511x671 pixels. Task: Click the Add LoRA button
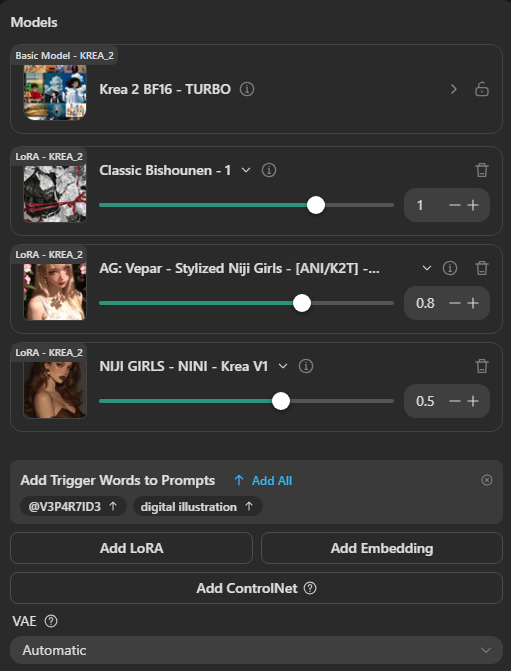(x=131, y=548)
